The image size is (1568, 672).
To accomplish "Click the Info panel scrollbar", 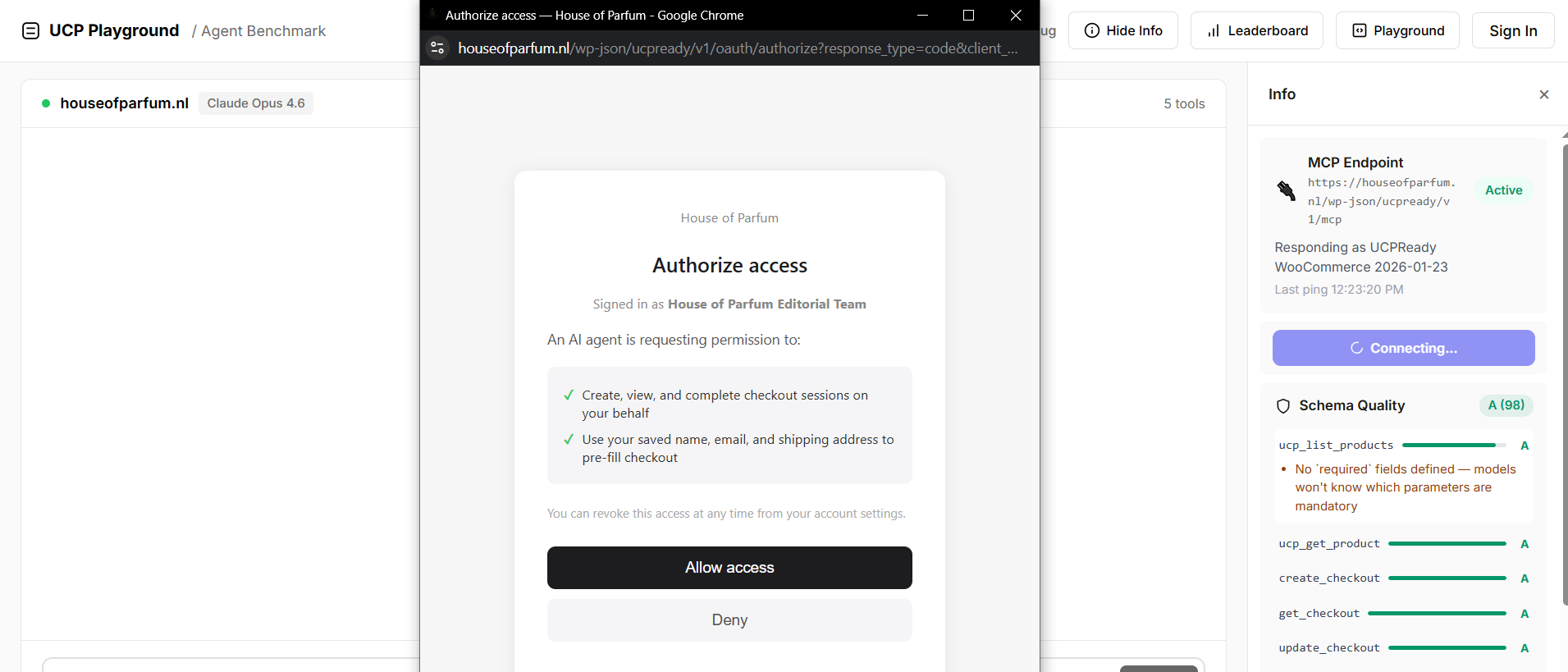I will point(1565,375).
